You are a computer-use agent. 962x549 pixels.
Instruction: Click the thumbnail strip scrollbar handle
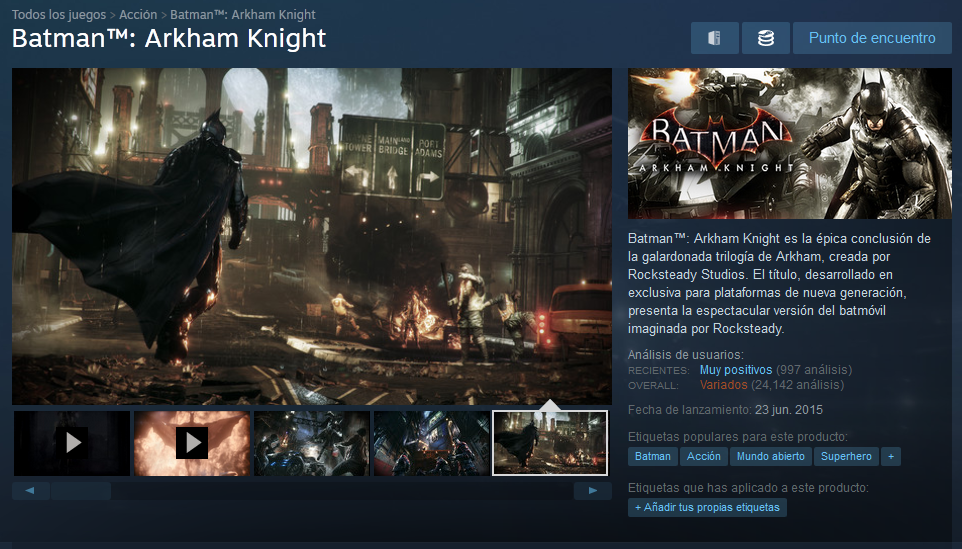tap(81, 491)
